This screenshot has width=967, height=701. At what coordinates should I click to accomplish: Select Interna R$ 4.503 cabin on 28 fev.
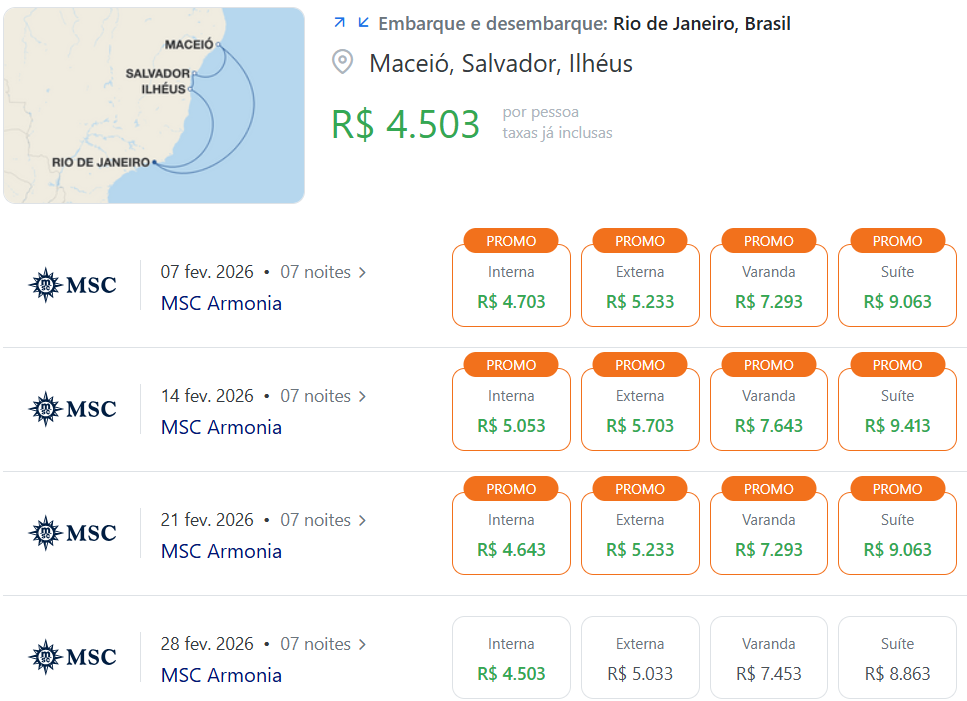(511, 657)
